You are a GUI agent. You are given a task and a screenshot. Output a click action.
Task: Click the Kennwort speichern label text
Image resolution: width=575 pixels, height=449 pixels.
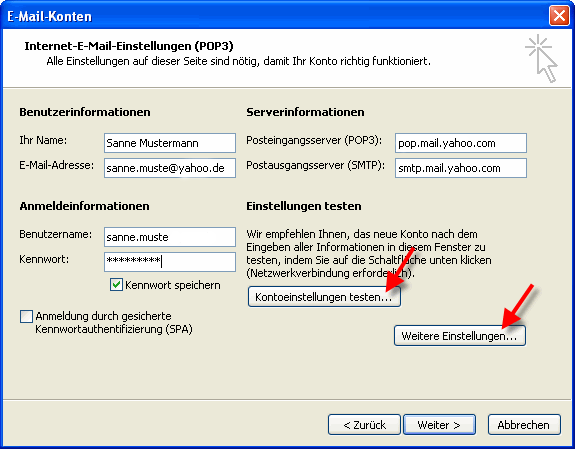click(x=173, y=285)
